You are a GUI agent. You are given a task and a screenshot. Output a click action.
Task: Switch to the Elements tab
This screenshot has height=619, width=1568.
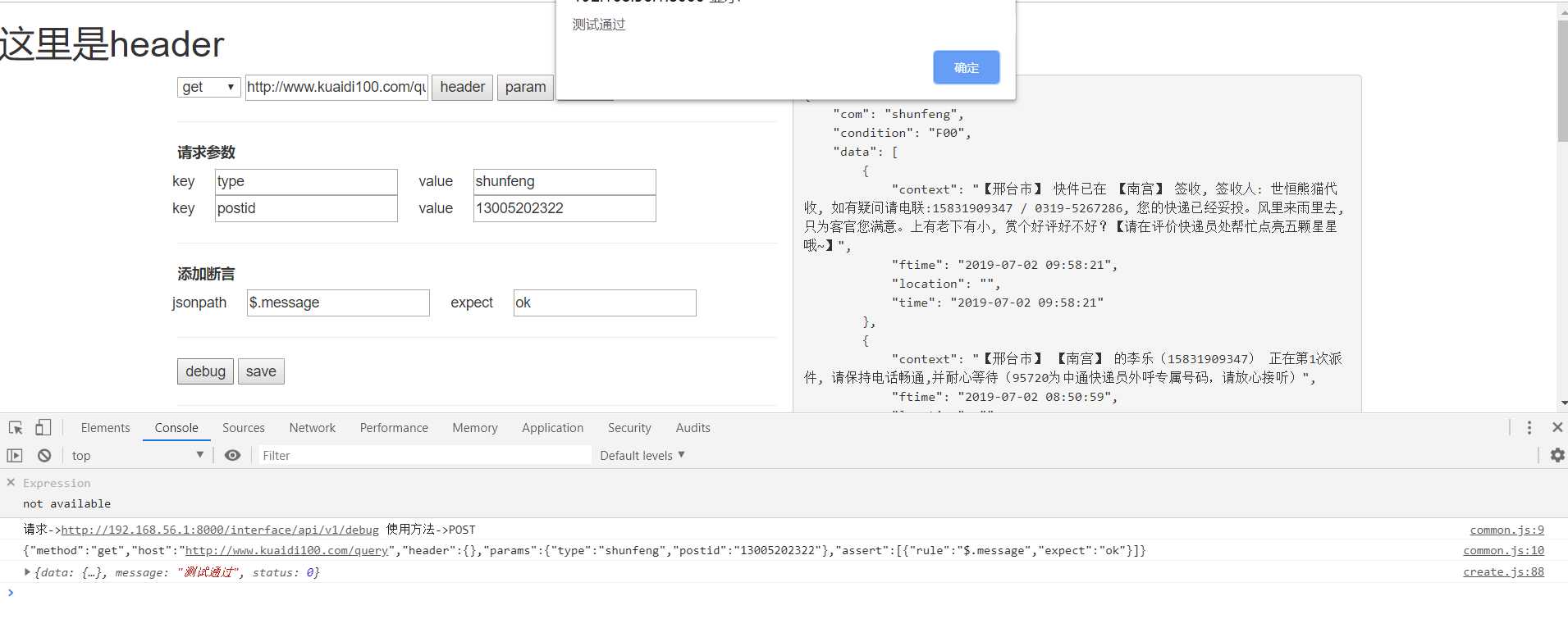[105, 428]
